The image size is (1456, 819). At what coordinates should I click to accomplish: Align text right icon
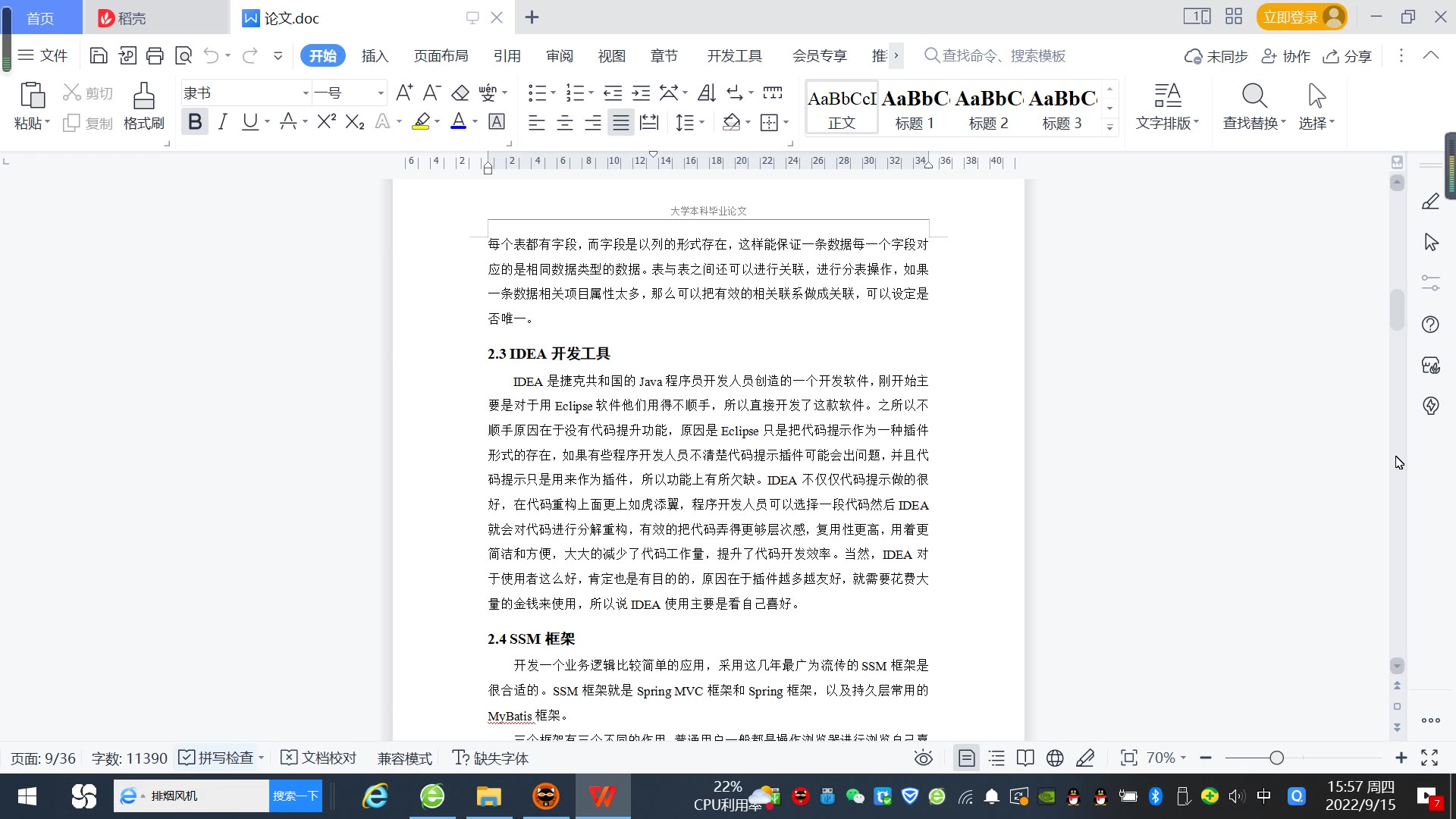pyautogui.click(x=593, y=122)
